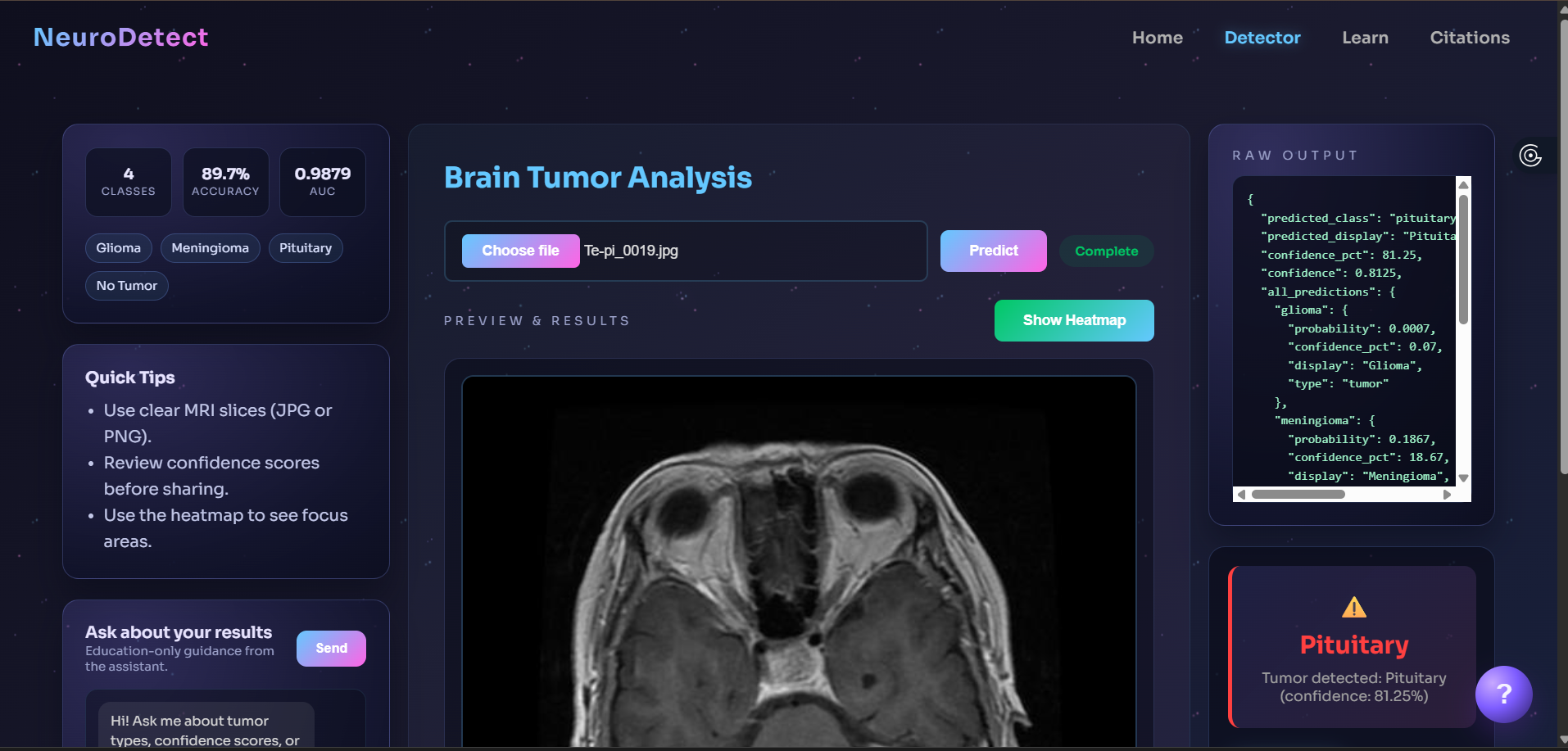The height and width of the screenshot is (751, 1568).
Task: Run the Predict button
Action: coord(993,251)
